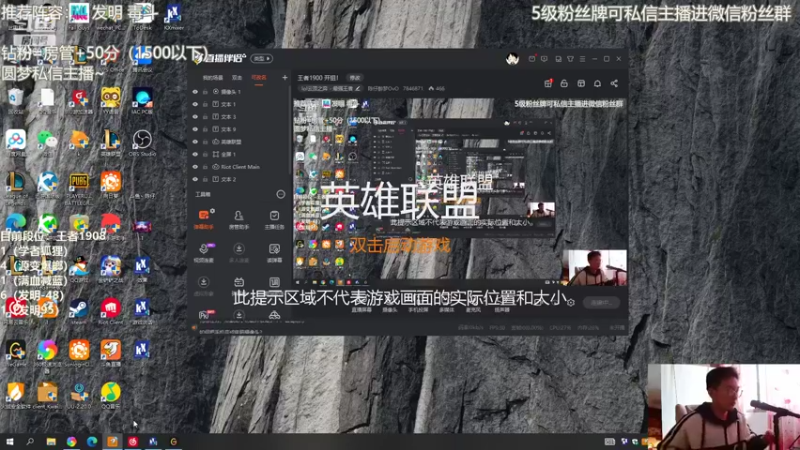This screenshot has height=450, width=800.
Task: Lock the 摄像头 1 source
Action: coord(205,92)
